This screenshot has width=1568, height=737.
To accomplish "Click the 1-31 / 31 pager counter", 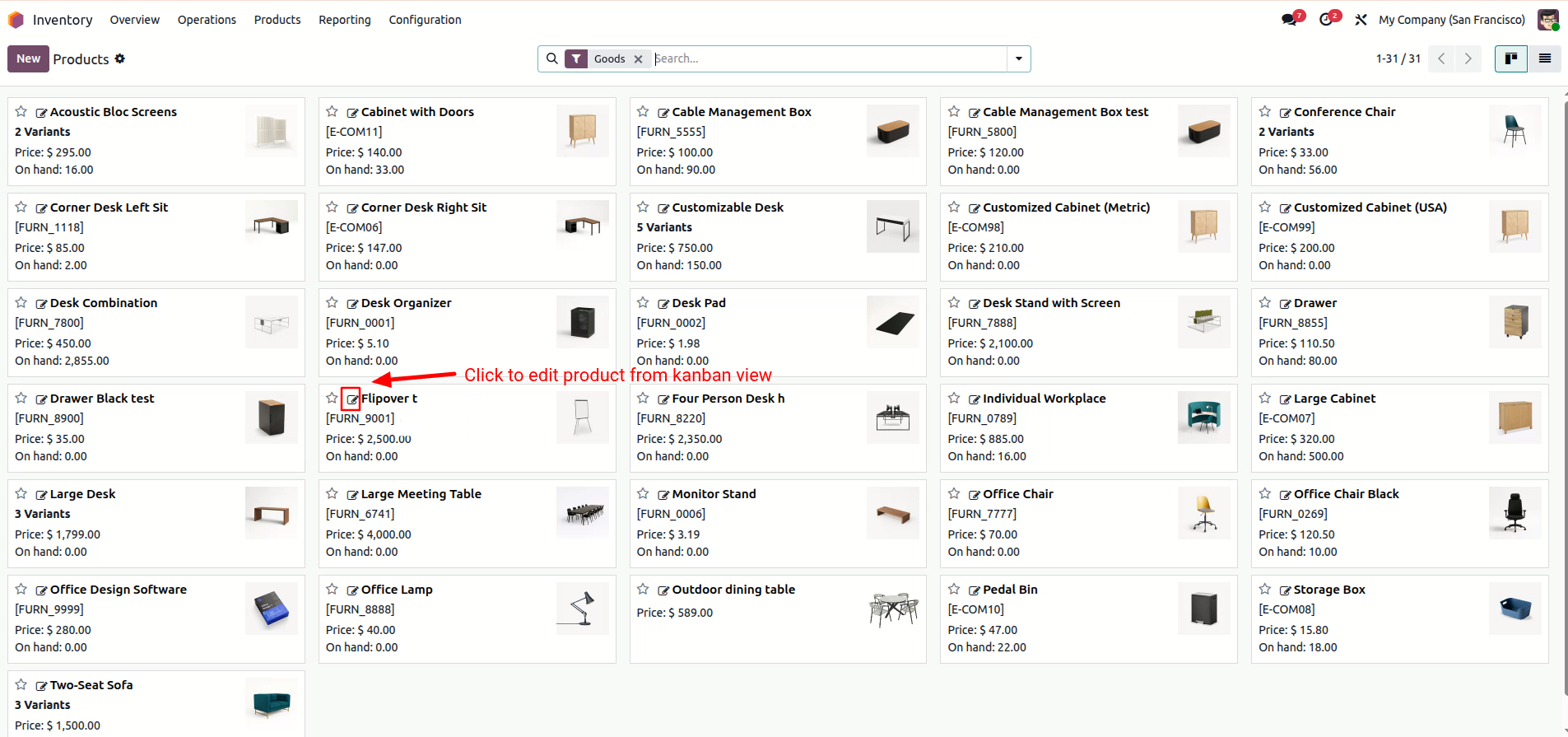I will [x=1398, y=58].
